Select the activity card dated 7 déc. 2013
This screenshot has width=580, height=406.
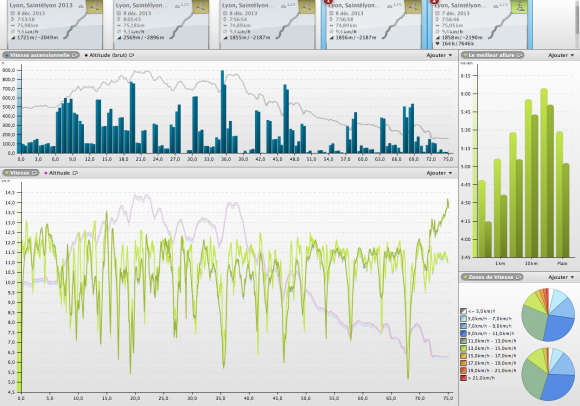point(480,24)
